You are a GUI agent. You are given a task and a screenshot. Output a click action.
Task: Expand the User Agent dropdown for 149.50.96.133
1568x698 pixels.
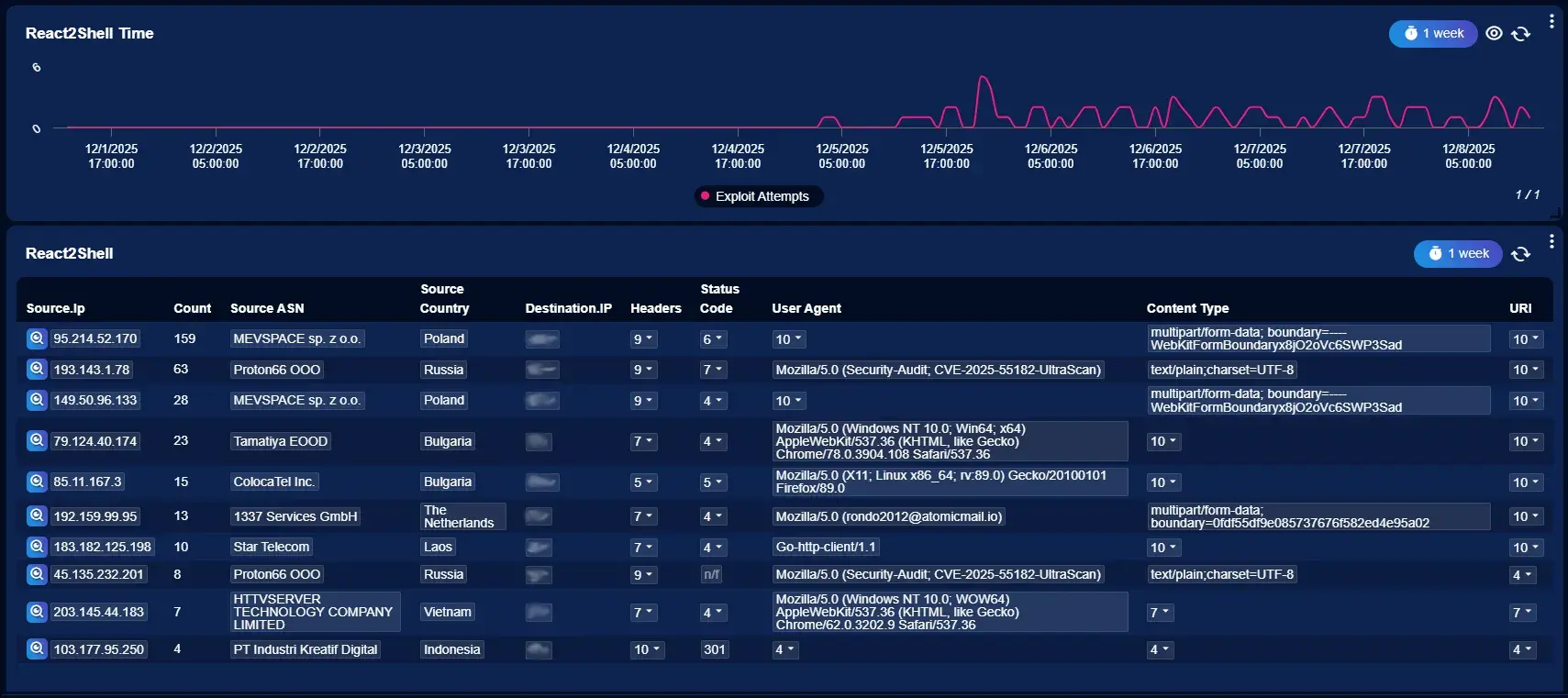tap(788, 401)
